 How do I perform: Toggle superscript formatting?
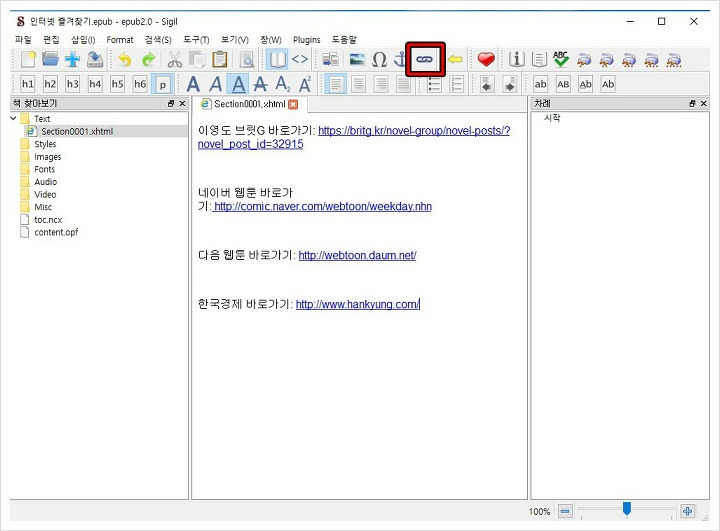305,85
